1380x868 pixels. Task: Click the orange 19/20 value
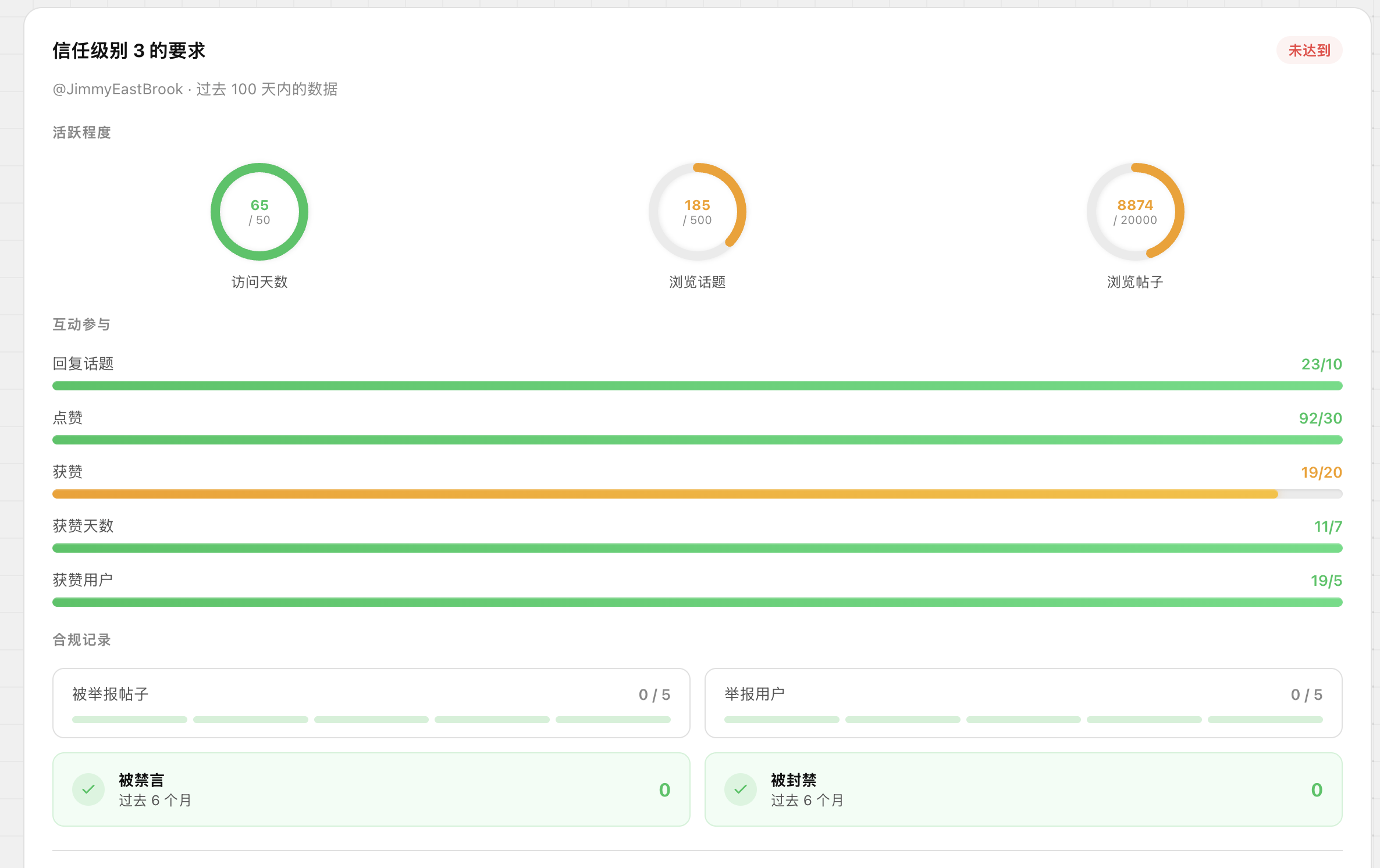(x=1321, y=472)
